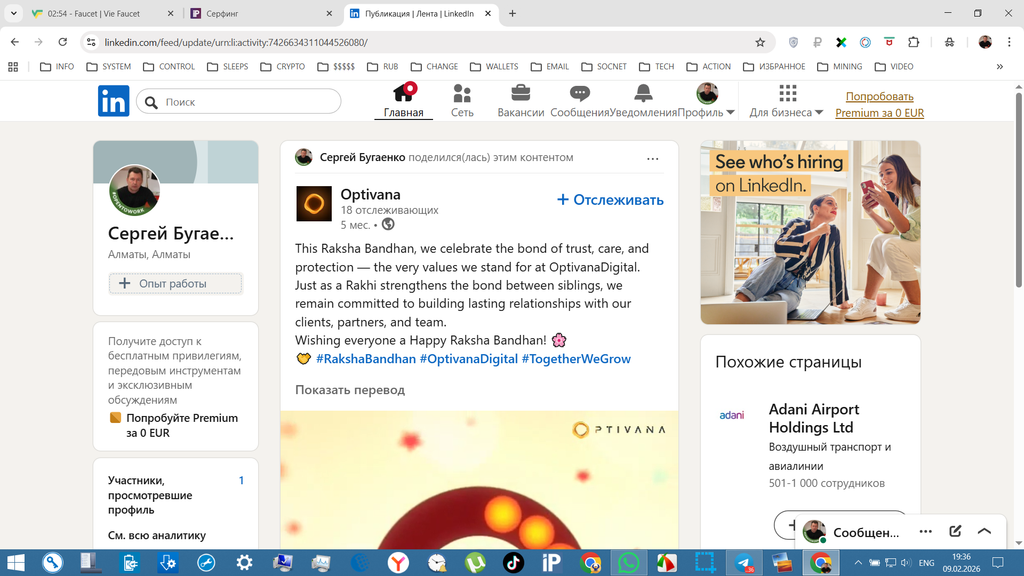This screenshot has width=1024, height=576.
Task: Click the #TogetherWeGrow hashtag
Action: coord(576,359)
